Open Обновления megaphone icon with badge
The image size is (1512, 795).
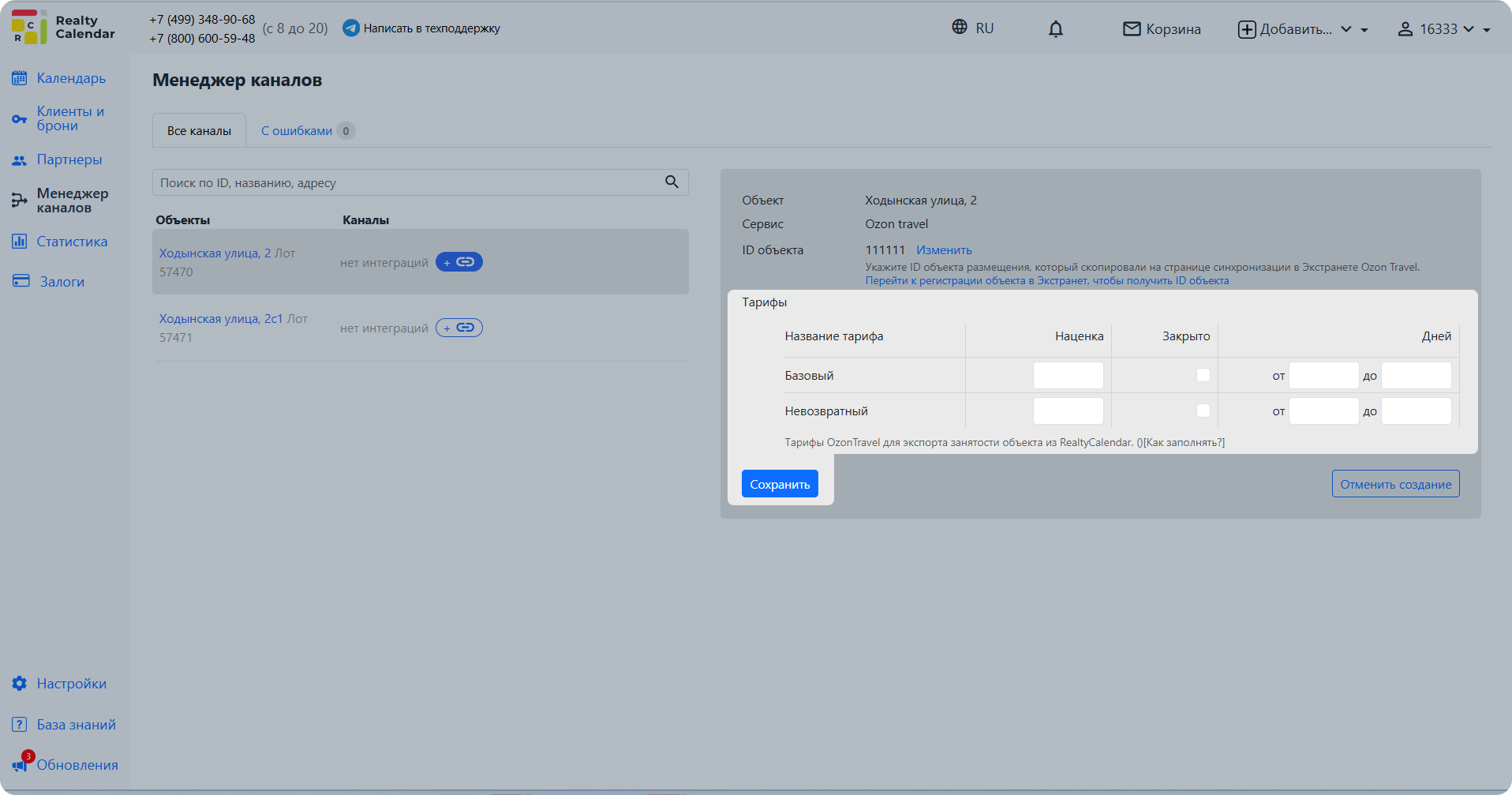click(21, 763)
